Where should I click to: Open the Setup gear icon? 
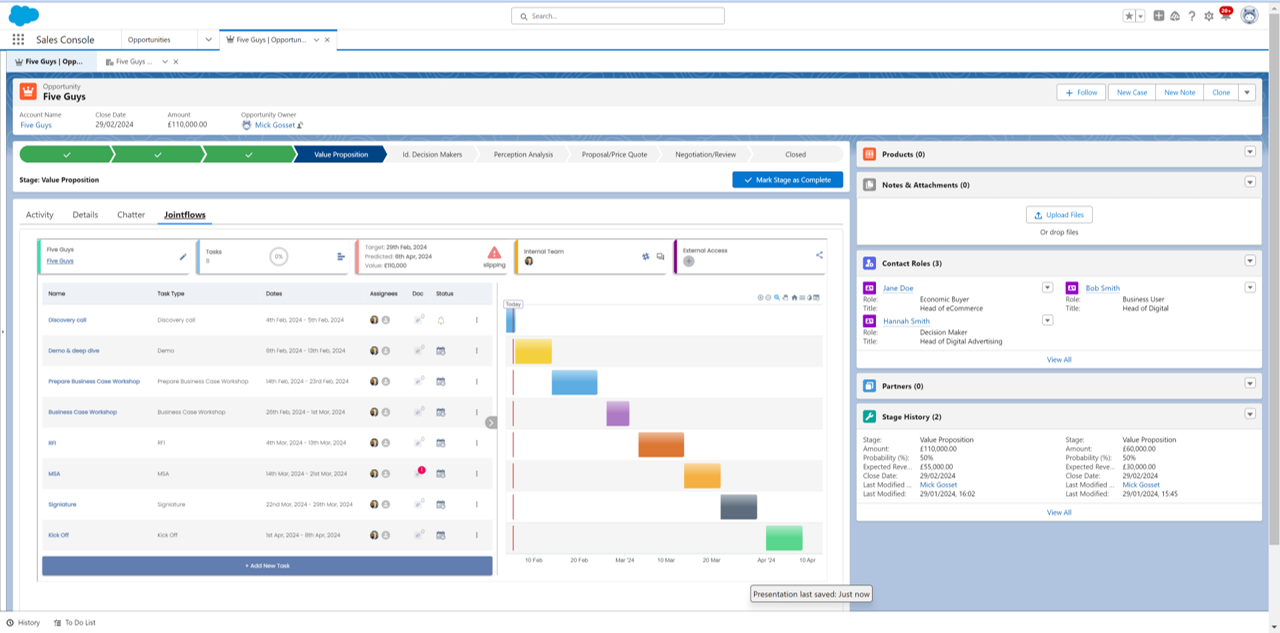[x=1208, y=16]
